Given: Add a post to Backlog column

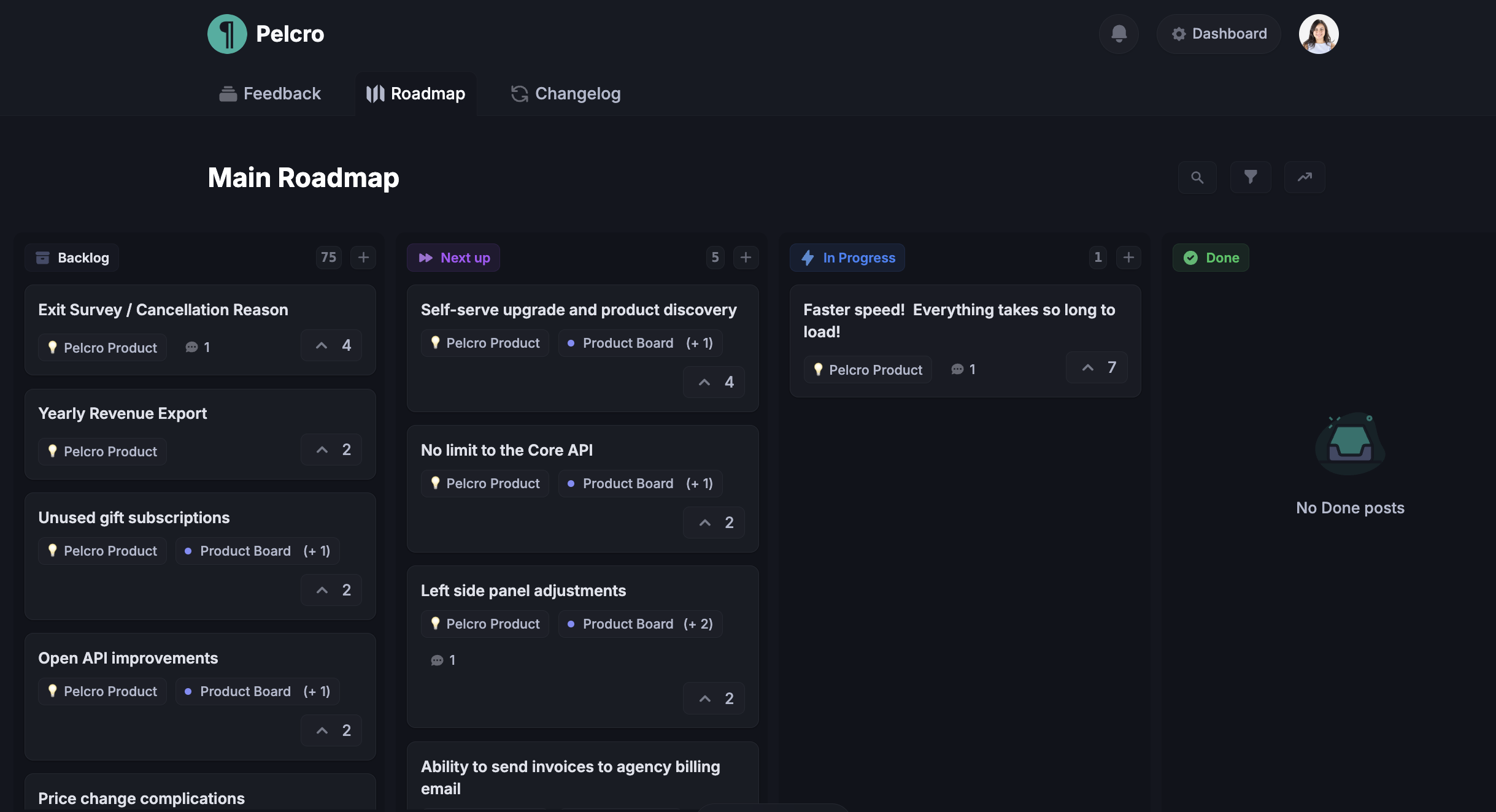Looking at the screenshot, I should pyautogui.click(x=363, y=257).
